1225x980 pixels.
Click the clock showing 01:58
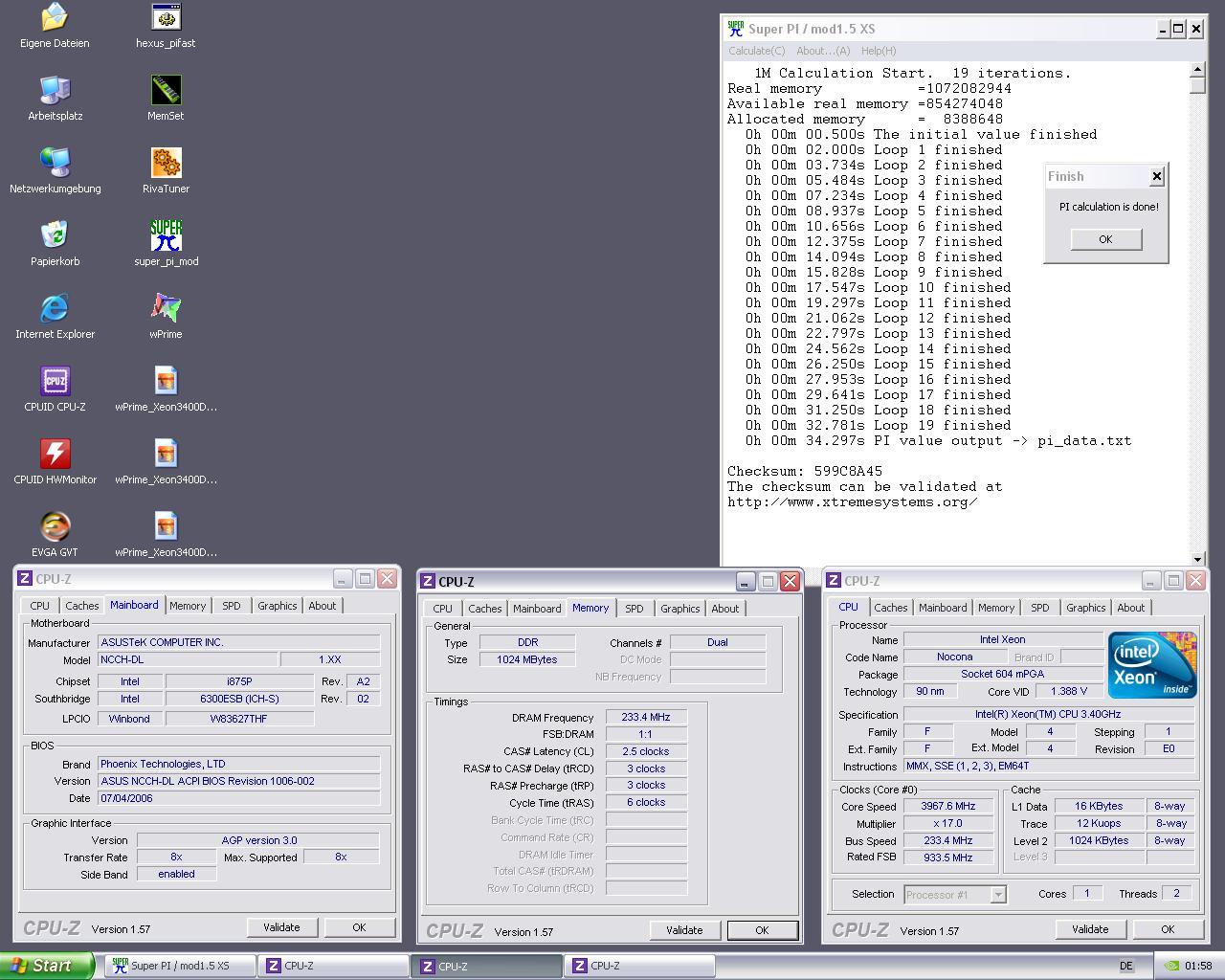pyautogui.click(x=1198, y=966)
